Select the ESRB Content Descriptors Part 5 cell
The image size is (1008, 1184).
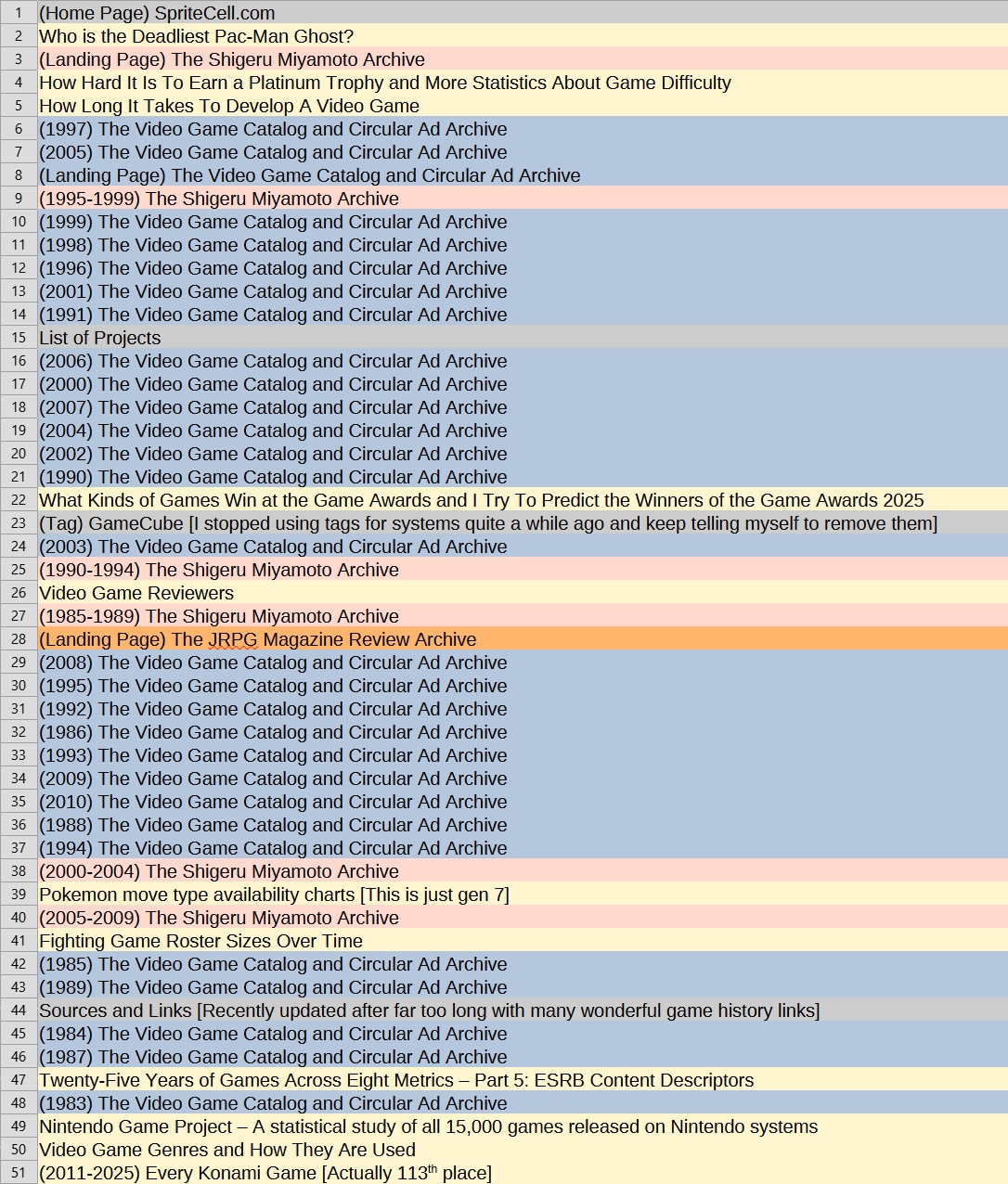pos(396,1080)
